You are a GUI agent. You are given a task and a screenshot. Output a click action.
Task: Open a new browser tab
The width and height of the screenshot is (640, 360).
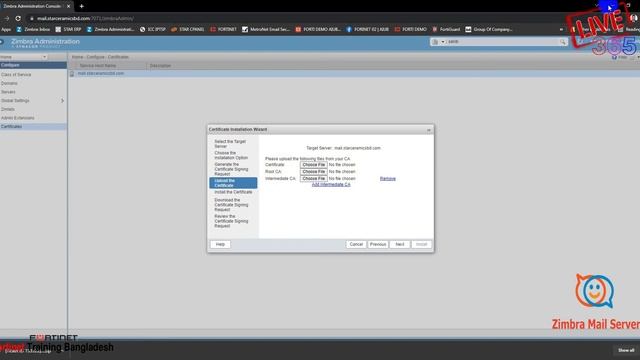tap(82, 6)
